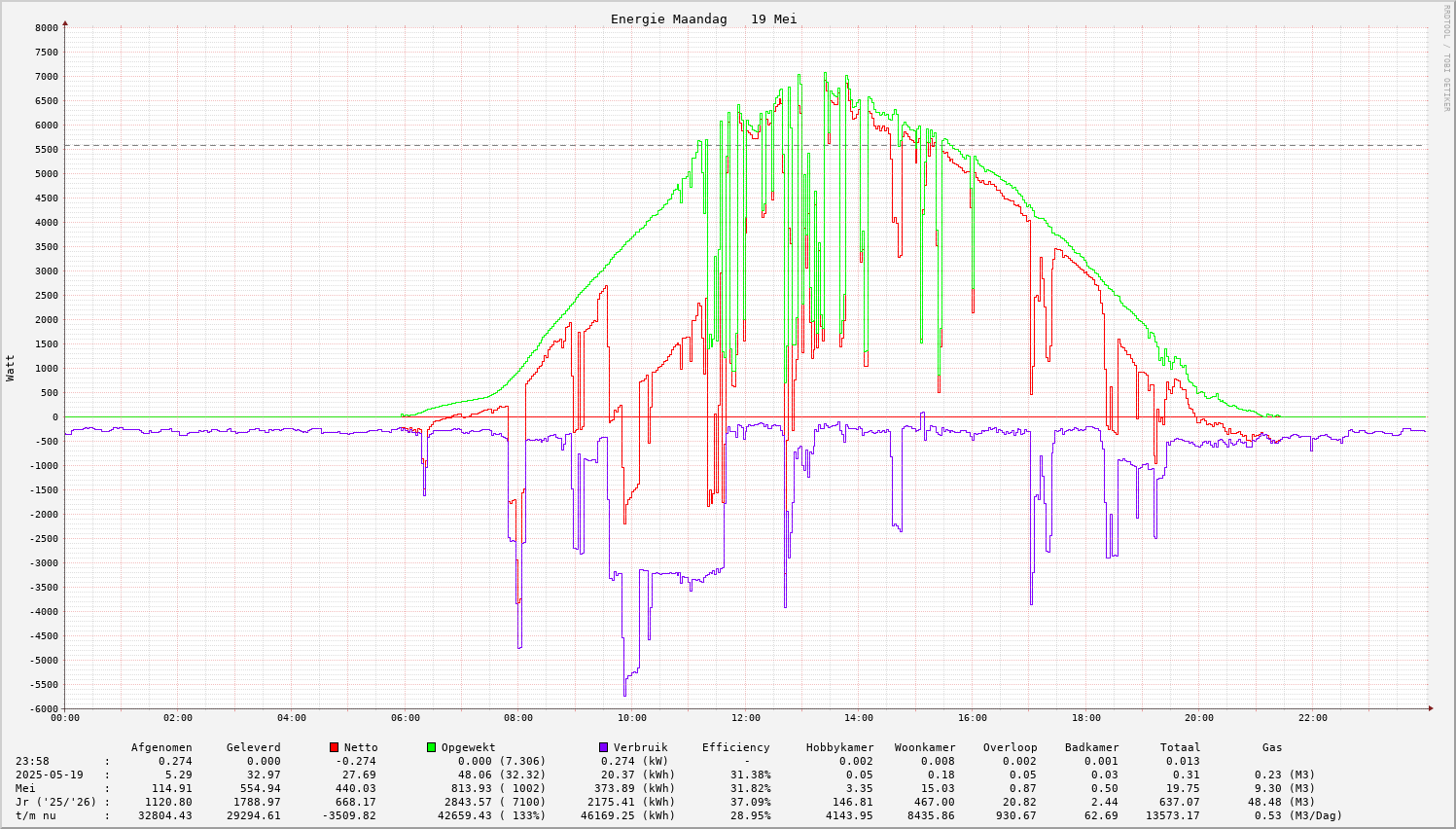Click the RRDTOOL / TOBI OETIKER watermark
The image size is (1456, 829).
coord(1446,56)
